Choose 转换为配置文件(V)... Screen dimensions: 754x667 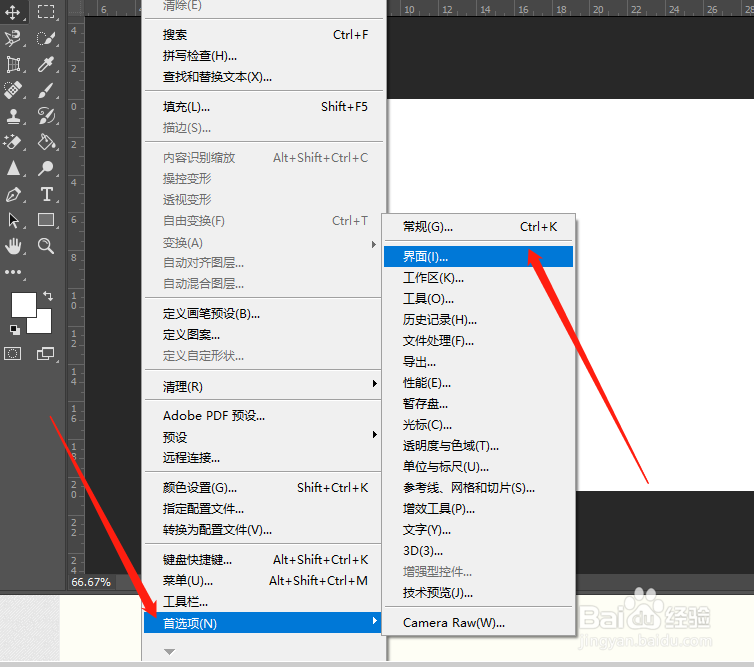[263, 530]
